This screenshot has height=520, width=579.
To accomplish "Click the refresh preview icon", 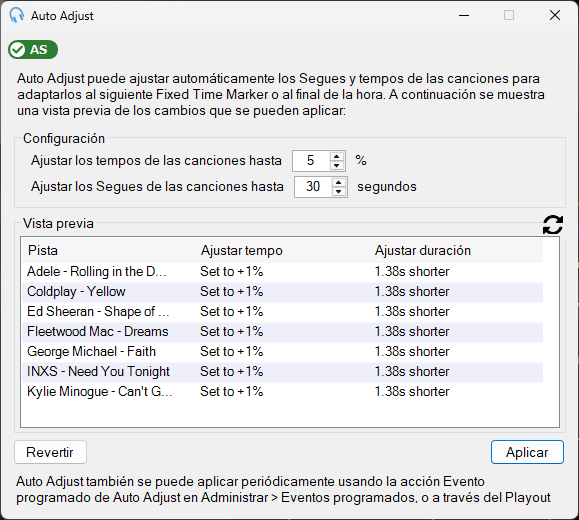I will pyautogui.click(x=552, y=224).
